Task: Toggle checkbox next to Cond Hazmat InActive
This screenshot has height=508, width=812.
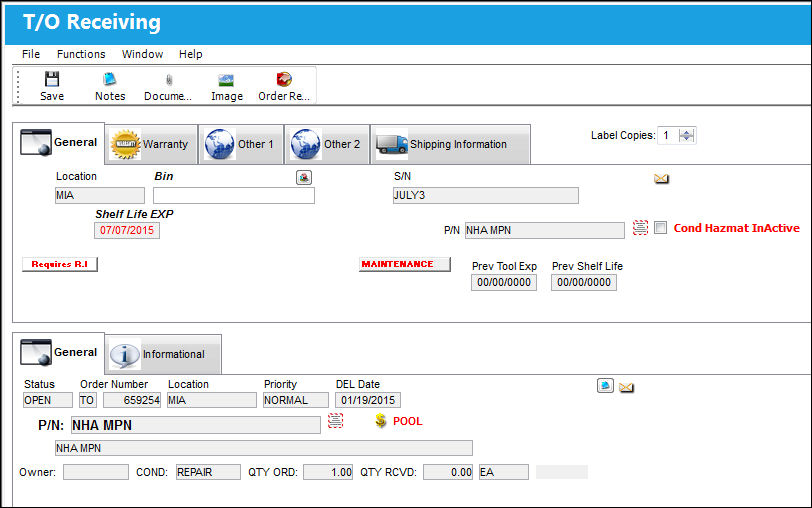Action: 660,227
